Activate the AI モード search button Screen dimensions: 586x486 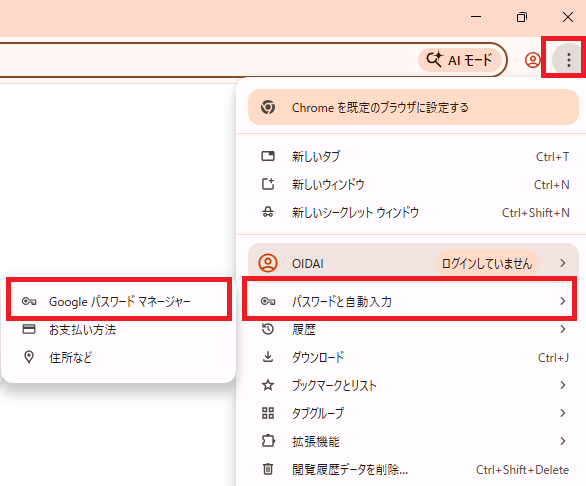point(459,60)
